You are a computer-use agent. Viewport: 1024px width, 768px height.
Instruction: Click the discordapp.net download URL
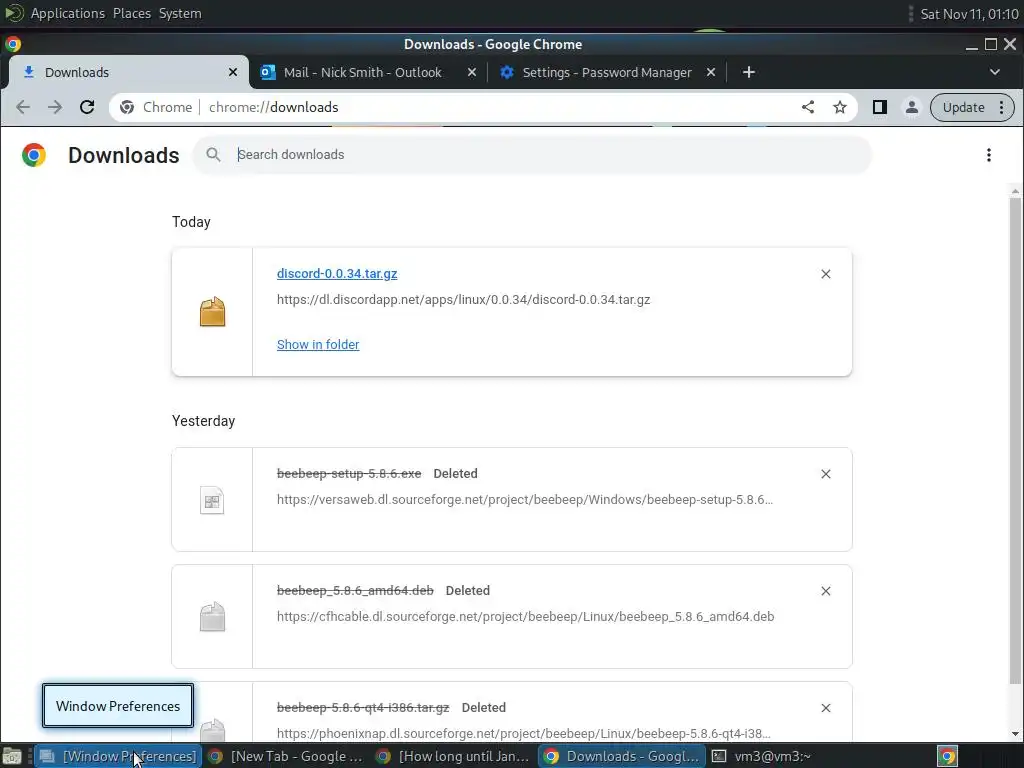point(464,300)
